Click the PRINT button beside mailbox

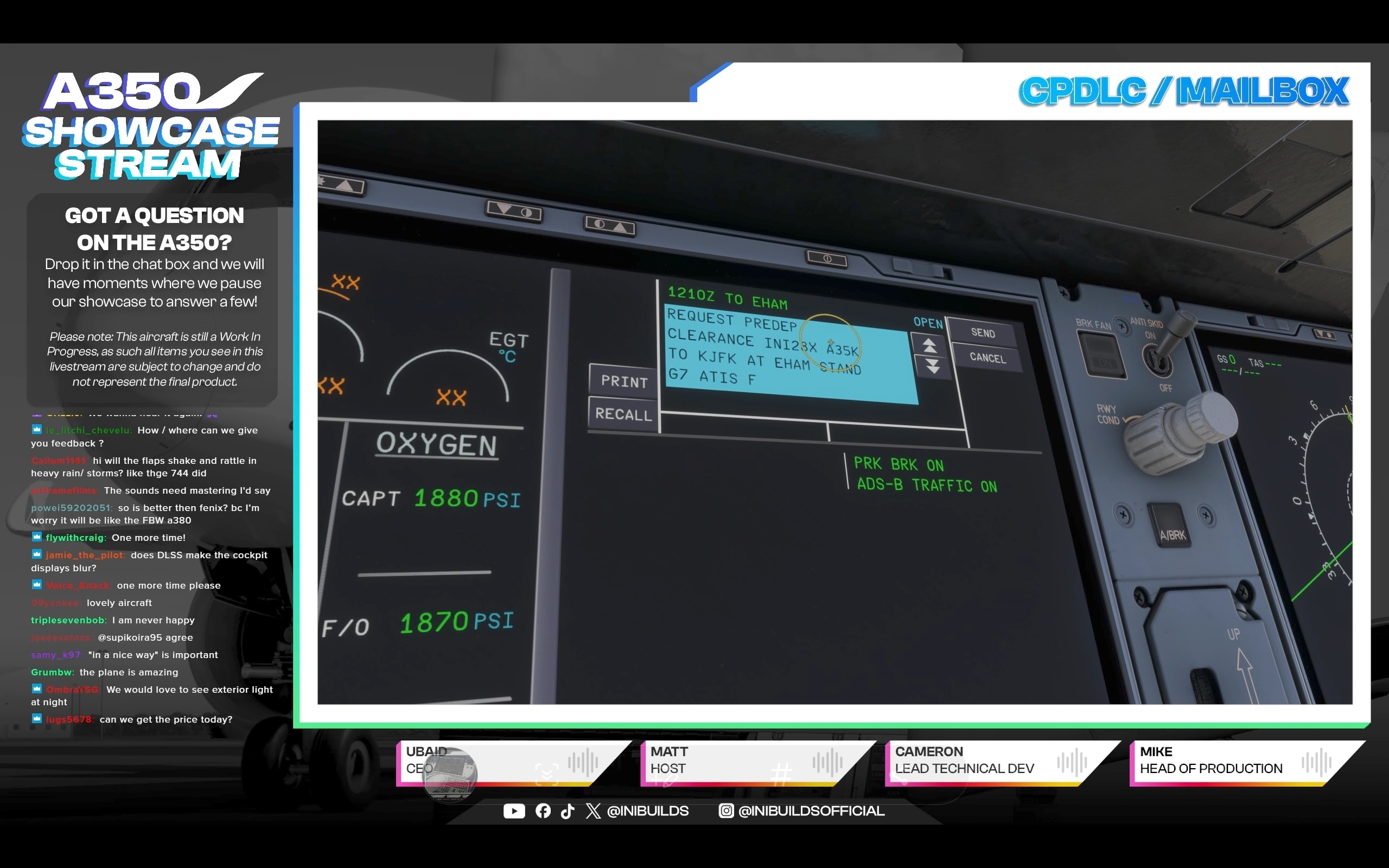623,381
